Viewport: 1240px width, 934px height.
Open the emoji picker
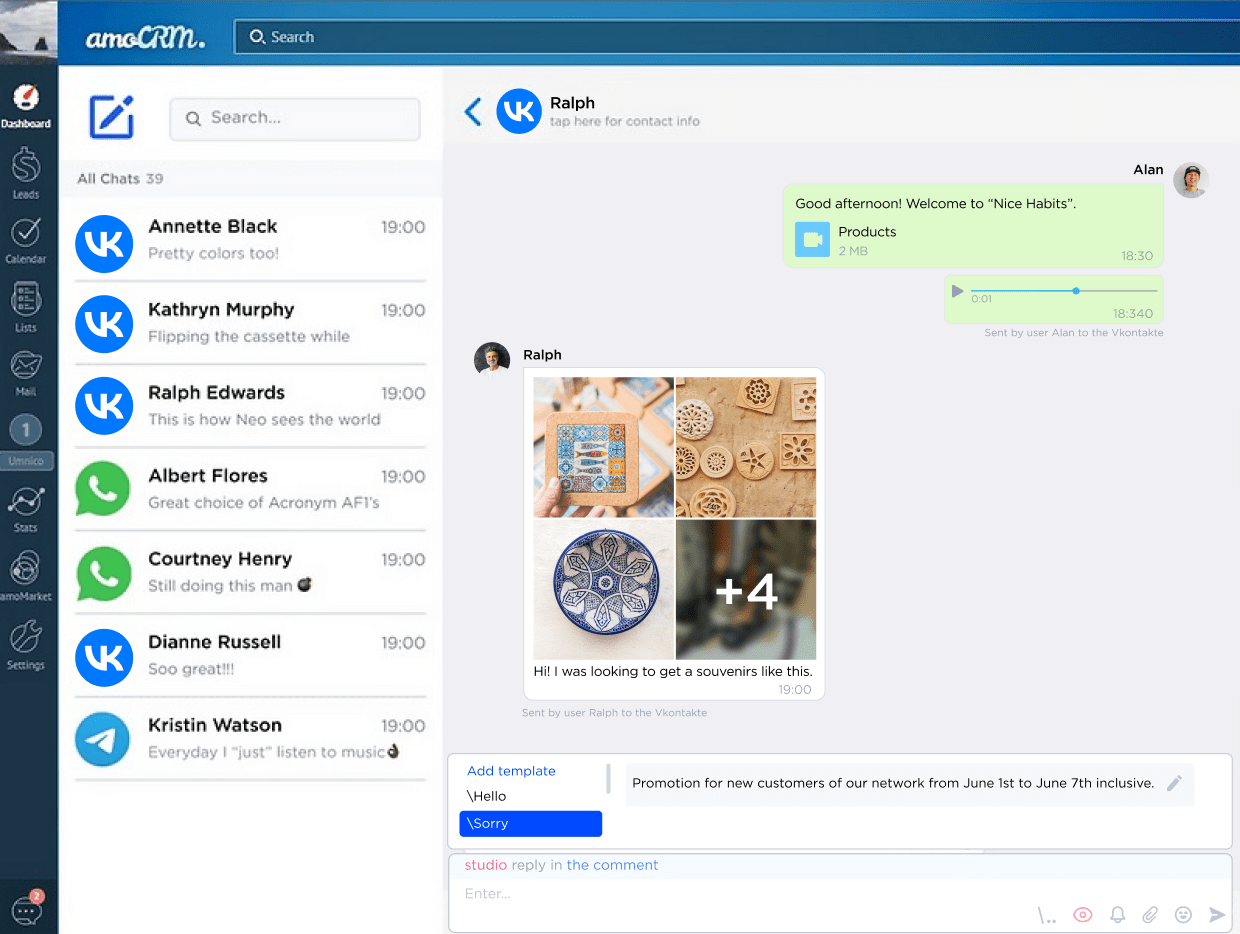1183,914
